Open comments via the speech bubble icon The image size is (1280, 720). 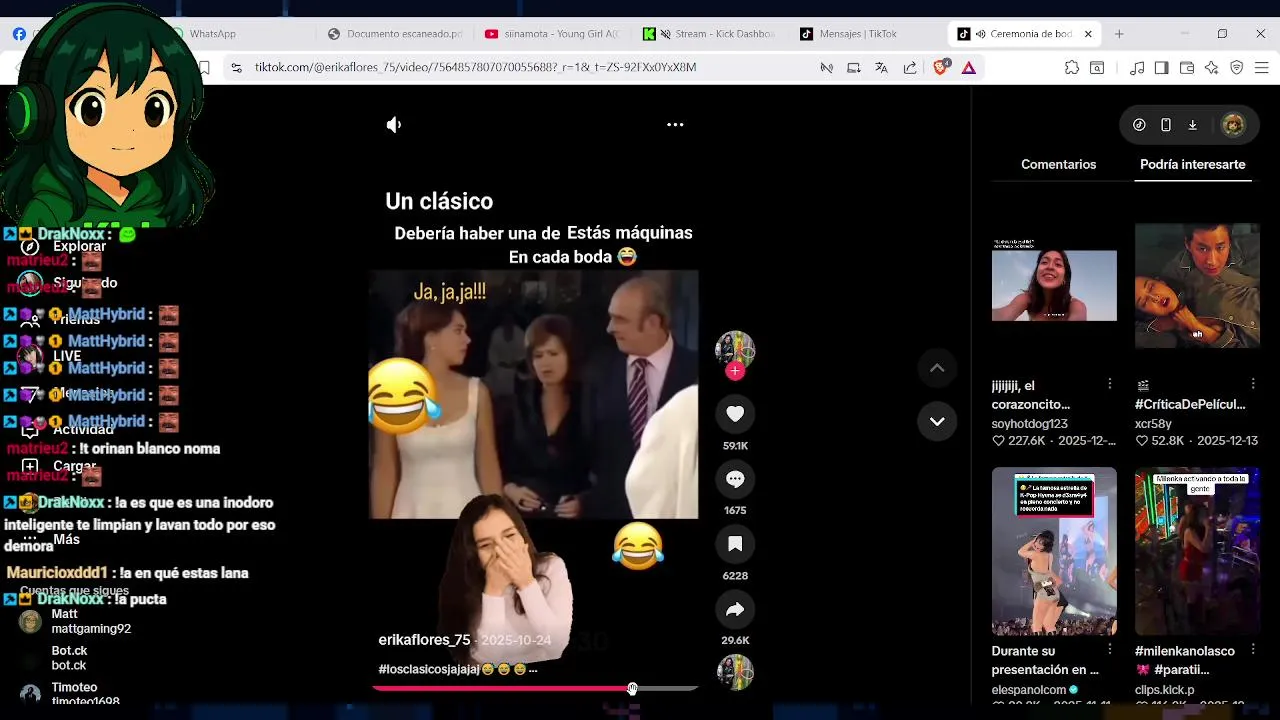(x=735, y=479)
